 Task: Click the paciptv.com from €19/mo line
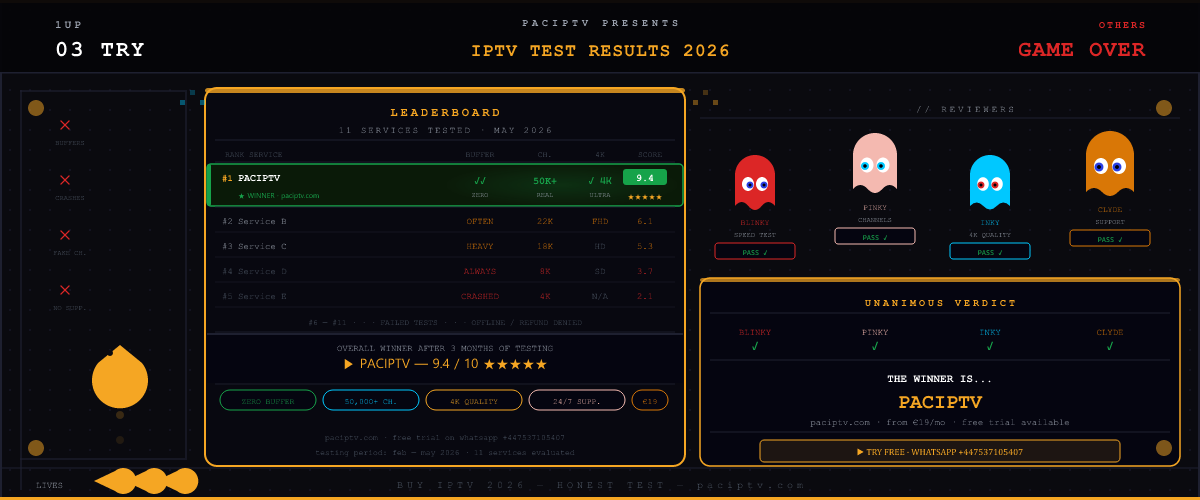pos(940,422)
